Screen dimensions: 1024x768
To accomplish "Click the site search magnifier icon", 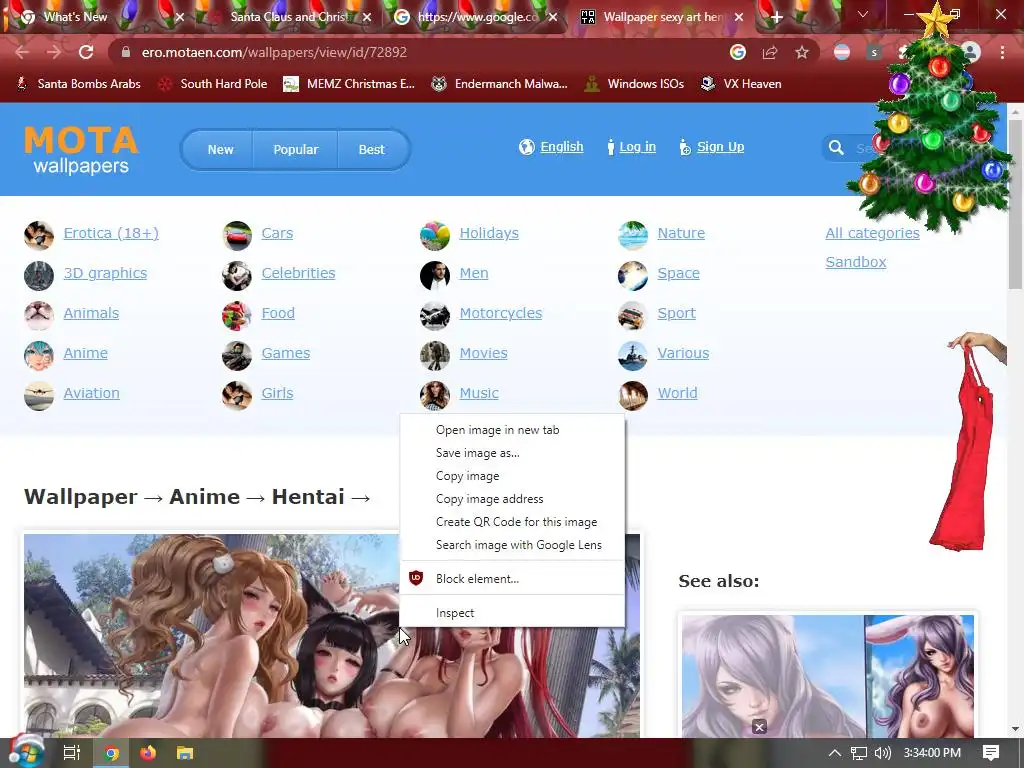I will tap(836, 148).
